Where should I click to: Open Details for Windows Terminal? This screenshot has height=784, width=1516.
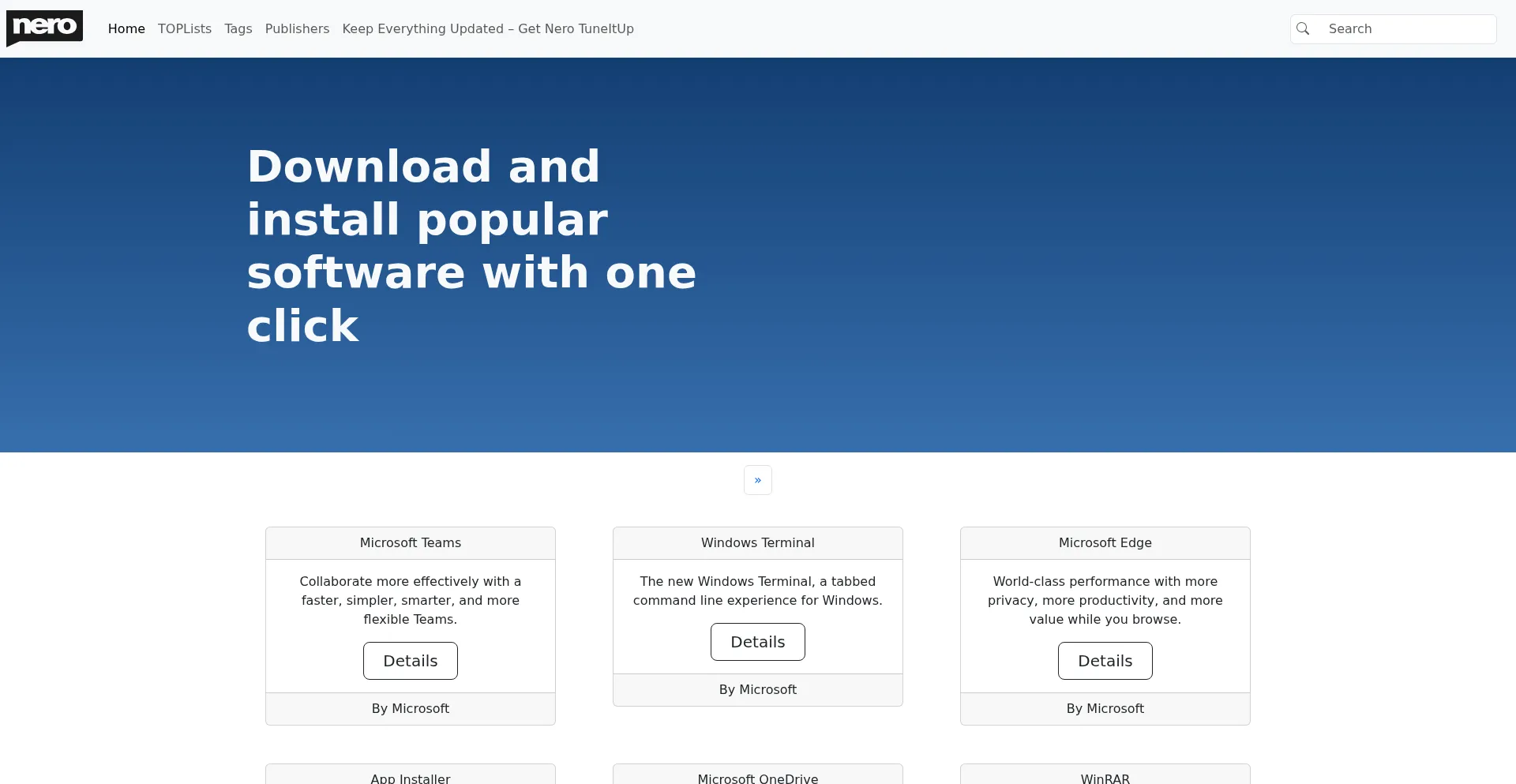(758, 642)
